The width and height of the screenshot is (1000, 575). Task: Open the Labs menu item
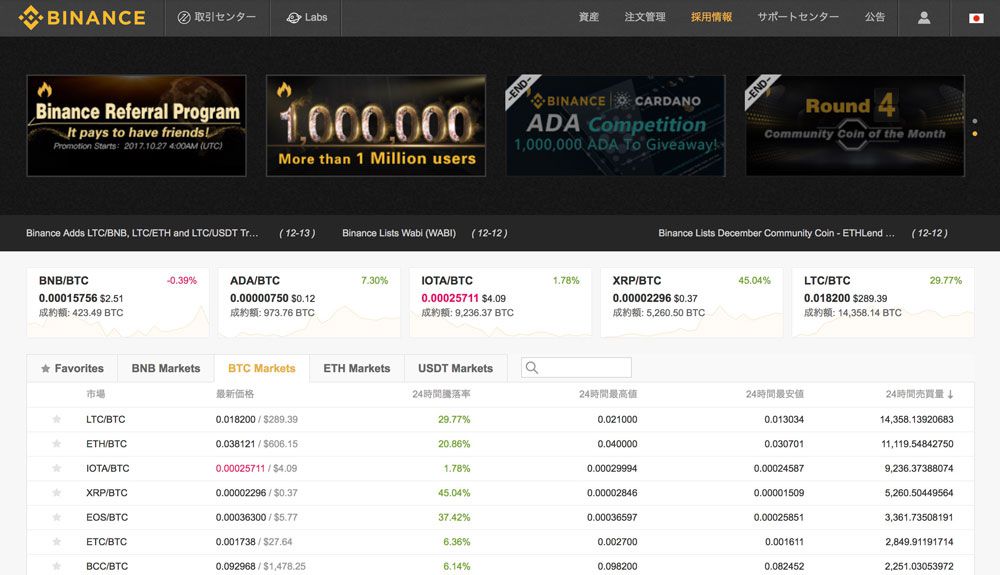(307, 17)
